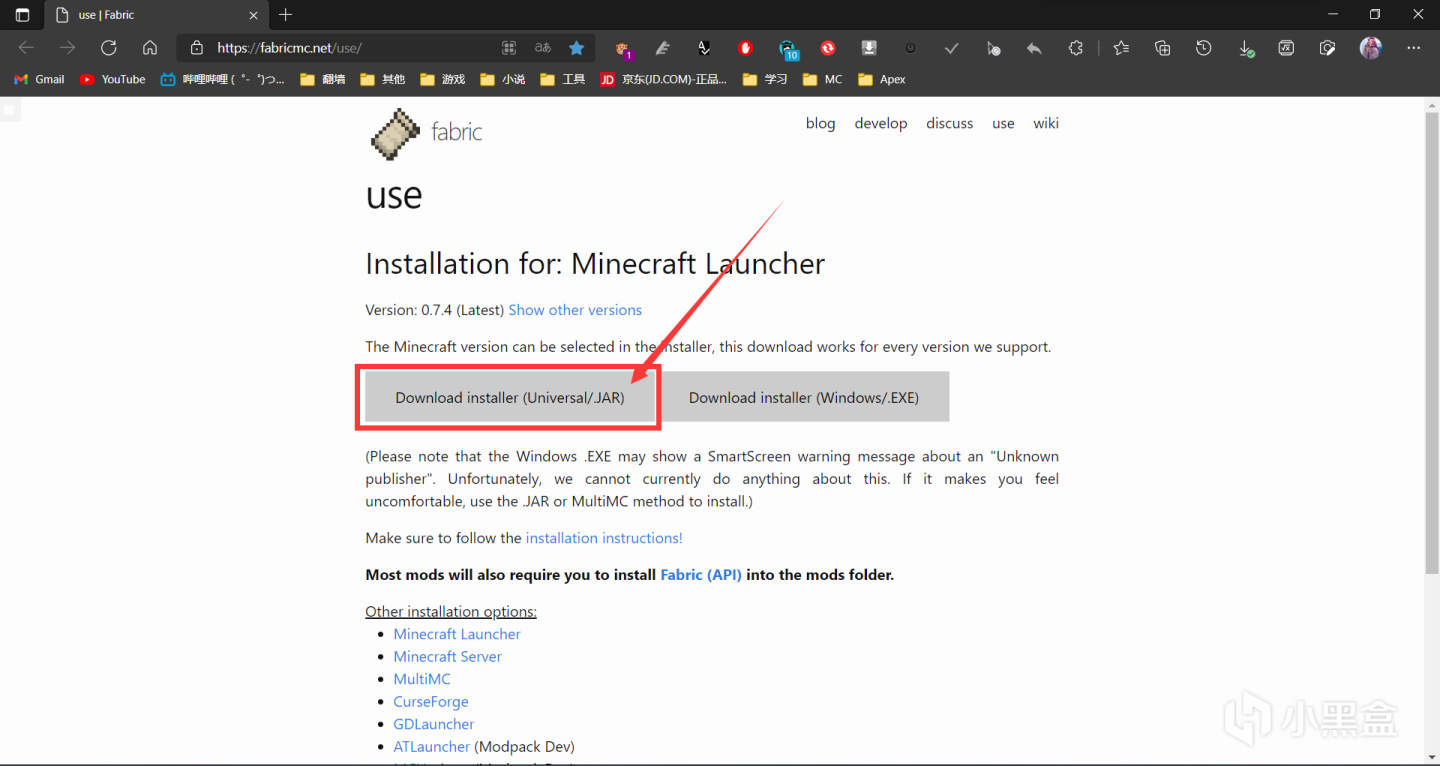Open the Favorites list
1440x766 pixels.
[1121, 48]
